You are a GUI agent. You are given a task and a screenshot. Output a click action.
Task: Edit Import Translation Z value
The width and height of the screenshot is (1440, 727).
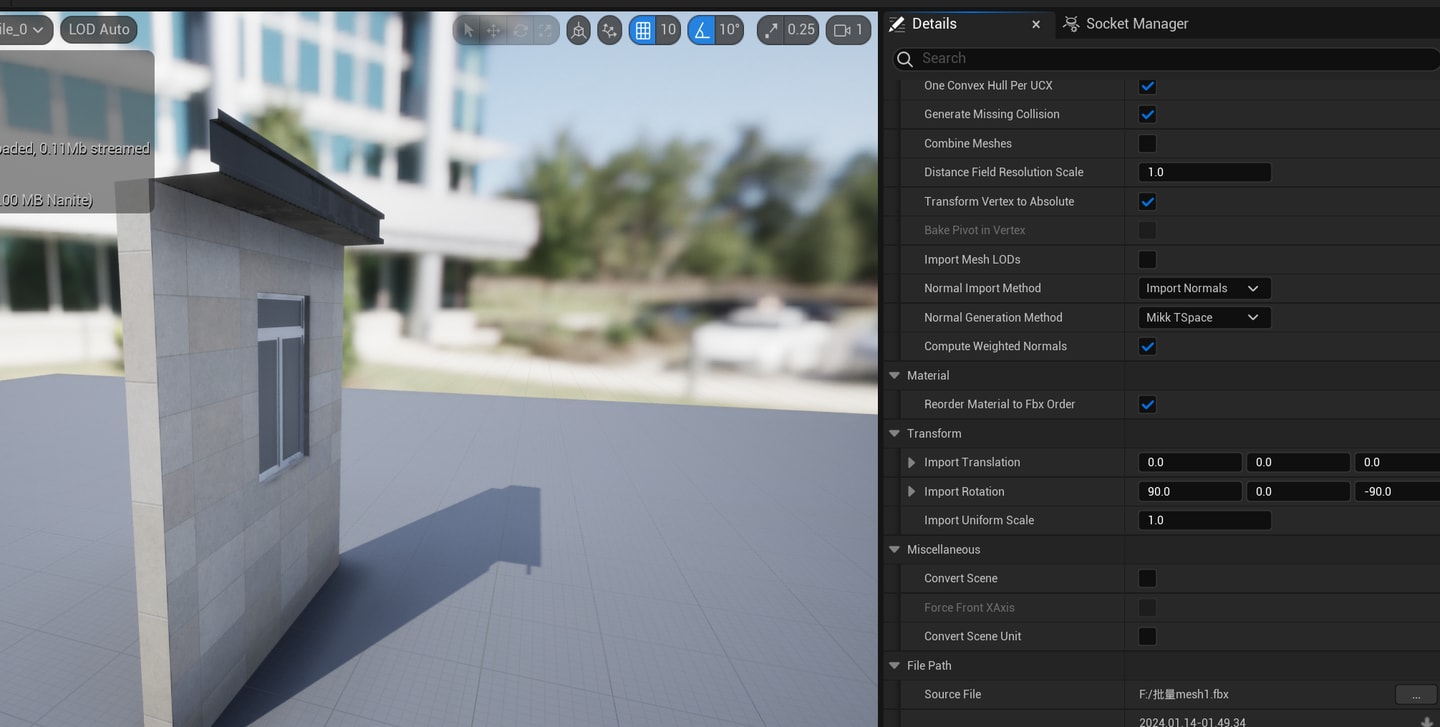(1398, 462)
